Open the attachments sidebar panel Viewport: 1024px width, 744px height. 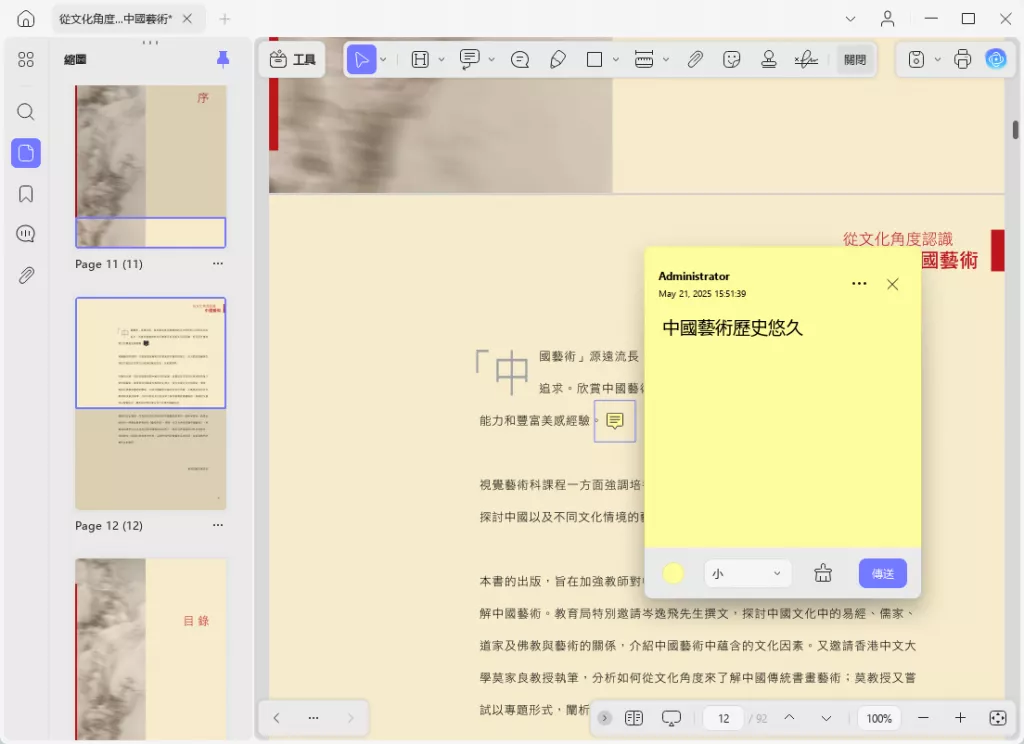pyautogui.click(x=25, y=275)
